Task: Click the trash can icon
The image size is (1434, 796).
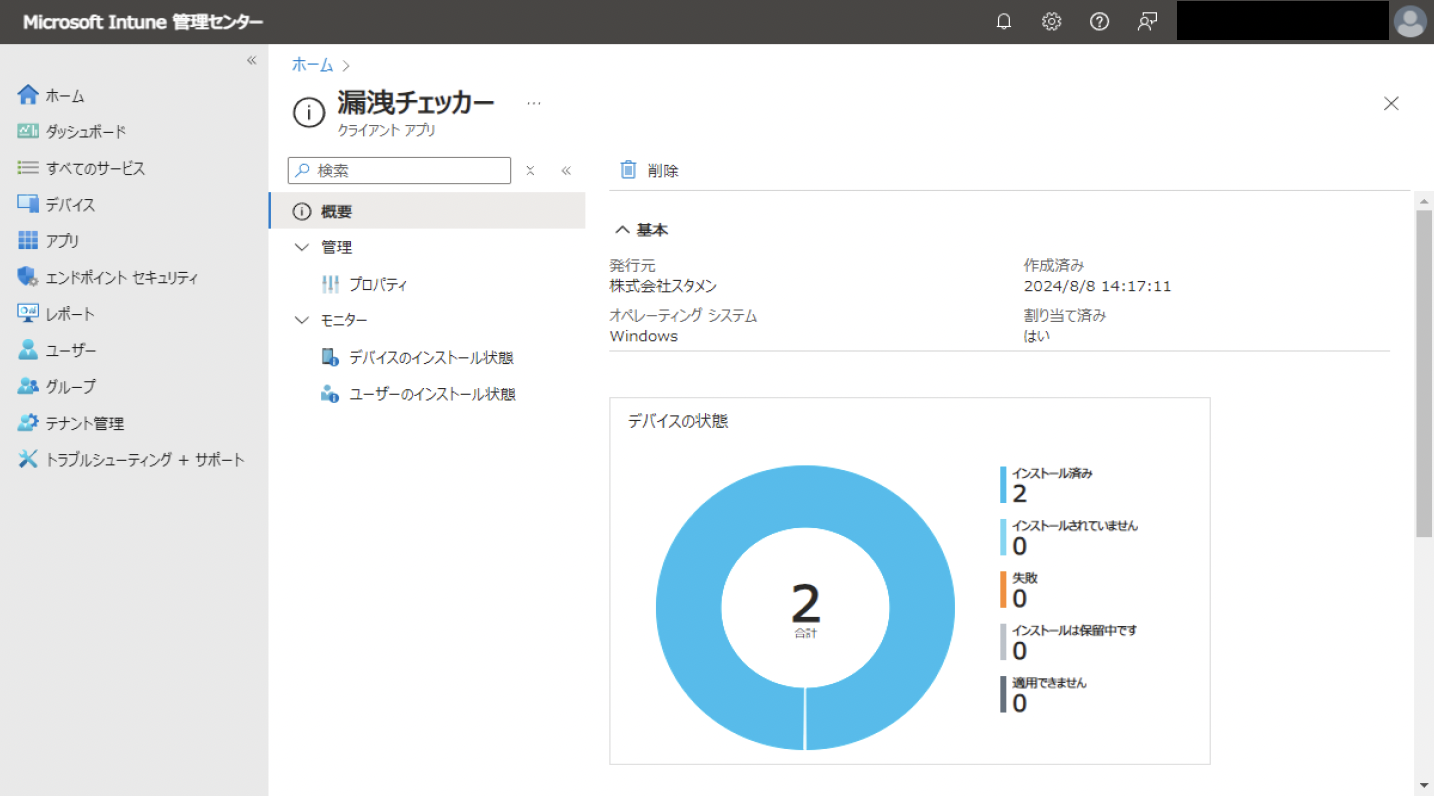Action: coord(628,170)
